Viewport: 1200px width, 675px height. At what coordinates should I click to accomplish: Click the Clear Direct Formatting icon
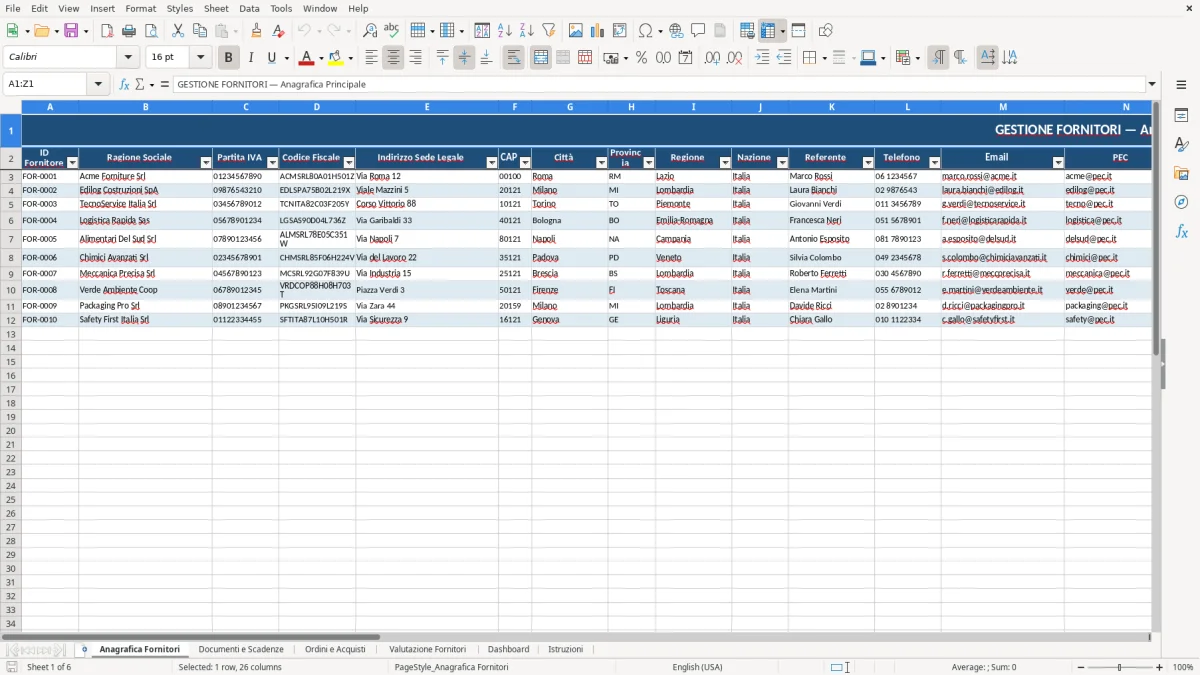pyautogui.click(x=279, y=31)
